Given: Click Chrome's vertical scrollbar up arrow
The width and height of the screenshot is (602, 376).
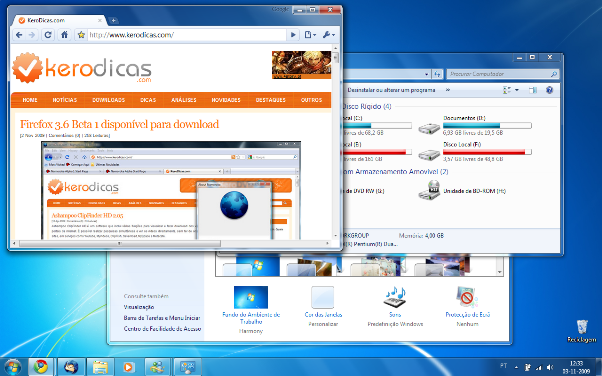Looking at the screenshot, I should 336,48.
